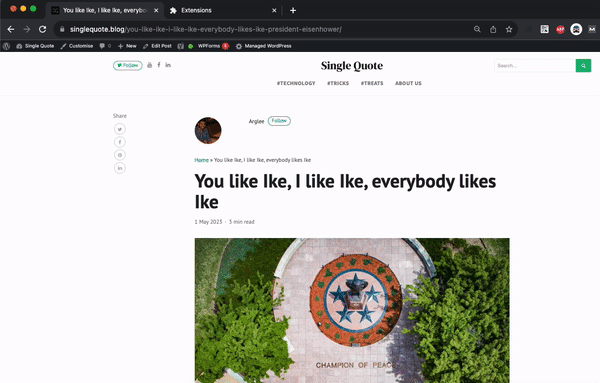Image resolution: width=600 pixels, height=383 pixels.
Task: Bookmark this page with the star icon
Action: 509,29
